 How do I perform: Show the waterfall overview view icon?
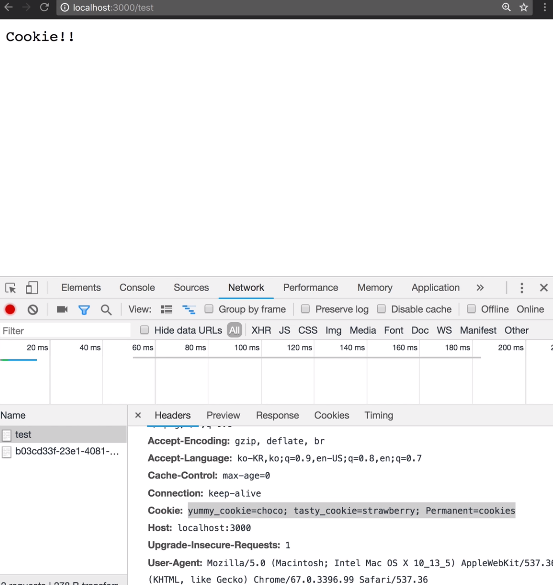click(x=189, y=309)
